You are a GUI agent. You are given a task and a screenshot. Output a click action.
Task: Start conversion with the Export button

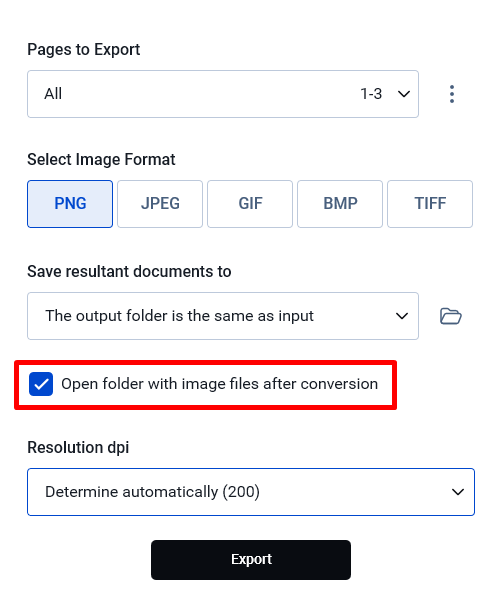click(x=251, y=560)
